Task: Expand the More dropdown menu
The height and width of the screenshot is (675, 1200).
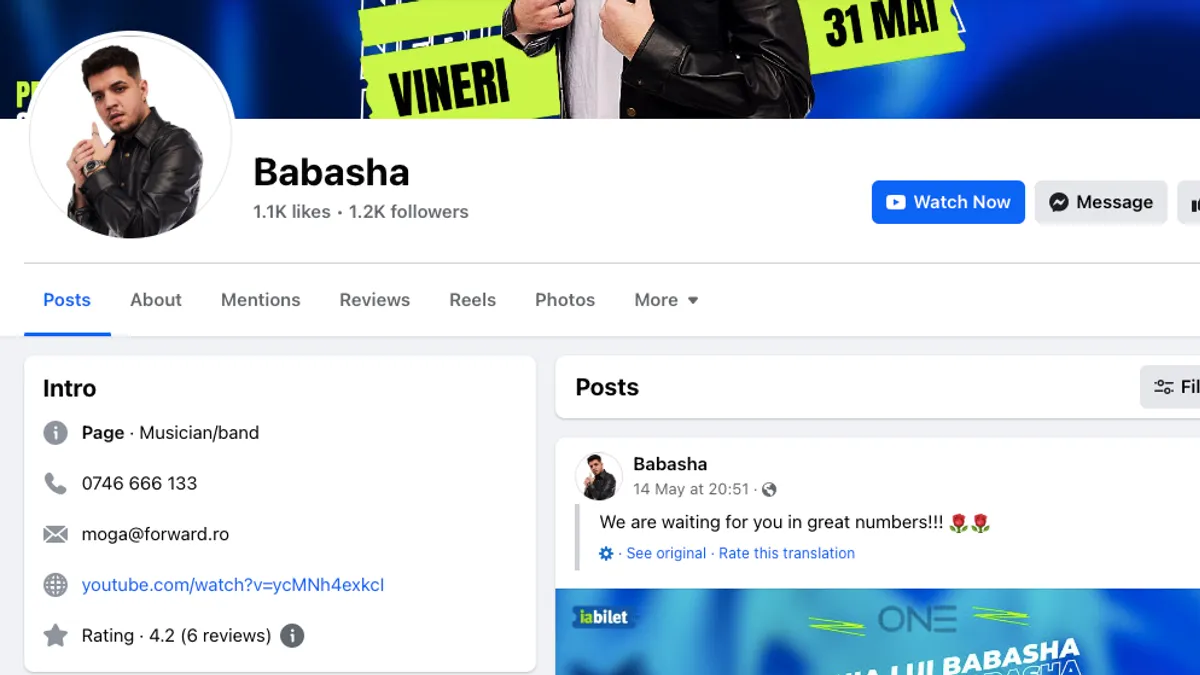Action: [x=666, y=300]
